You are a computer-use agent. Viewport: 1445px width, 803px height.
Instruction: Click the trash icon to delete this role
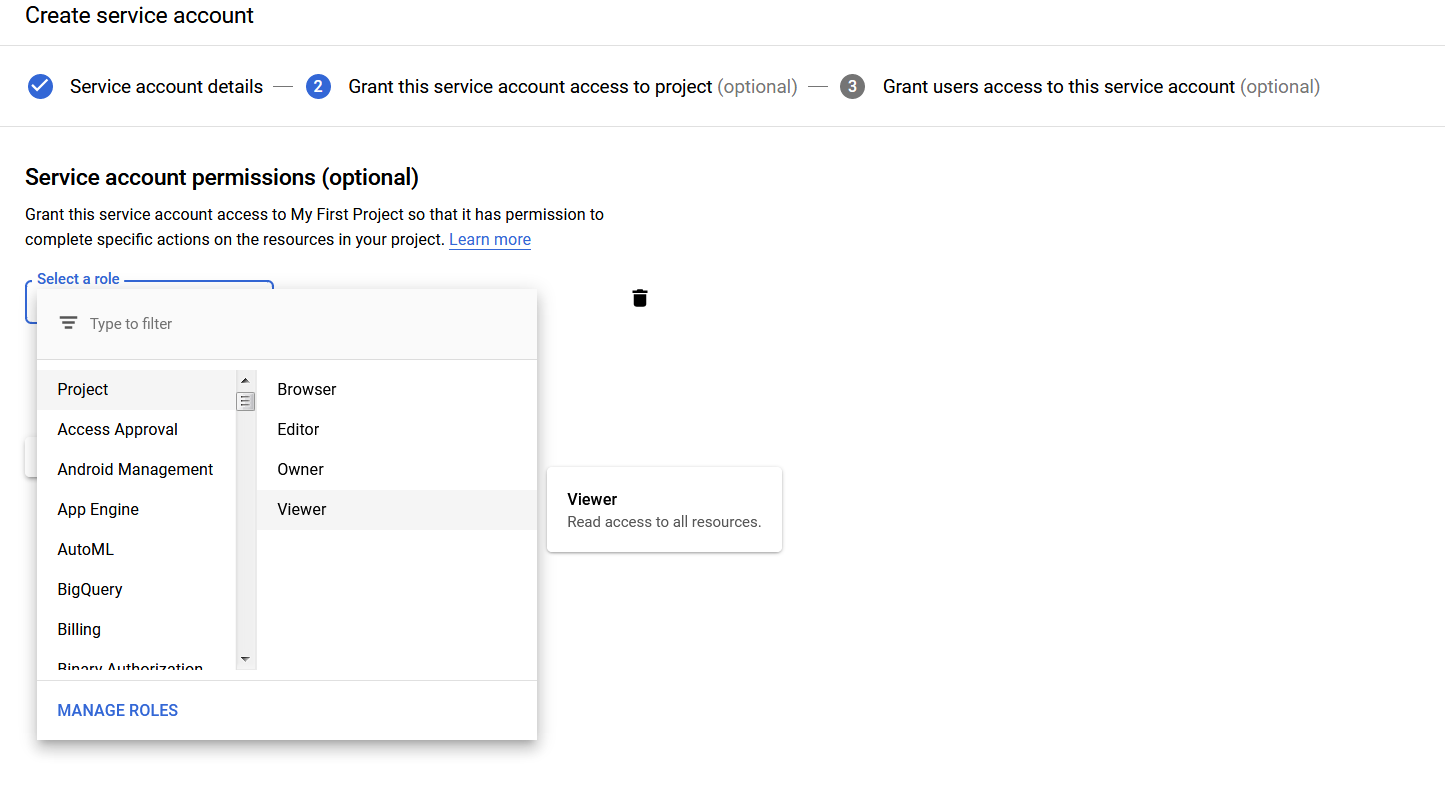point(639,297)
